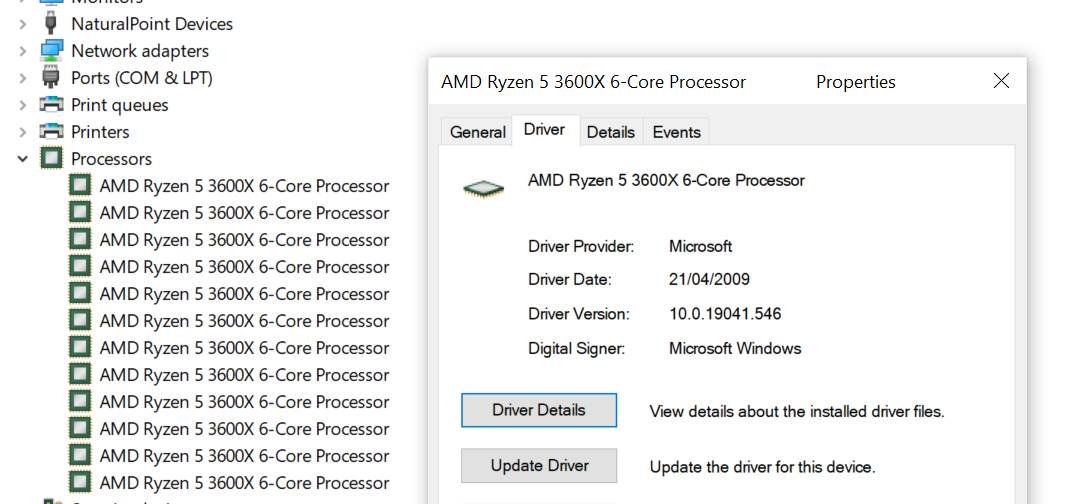Open the Details tab
The image size is (1077, 504).
point(611,132)
